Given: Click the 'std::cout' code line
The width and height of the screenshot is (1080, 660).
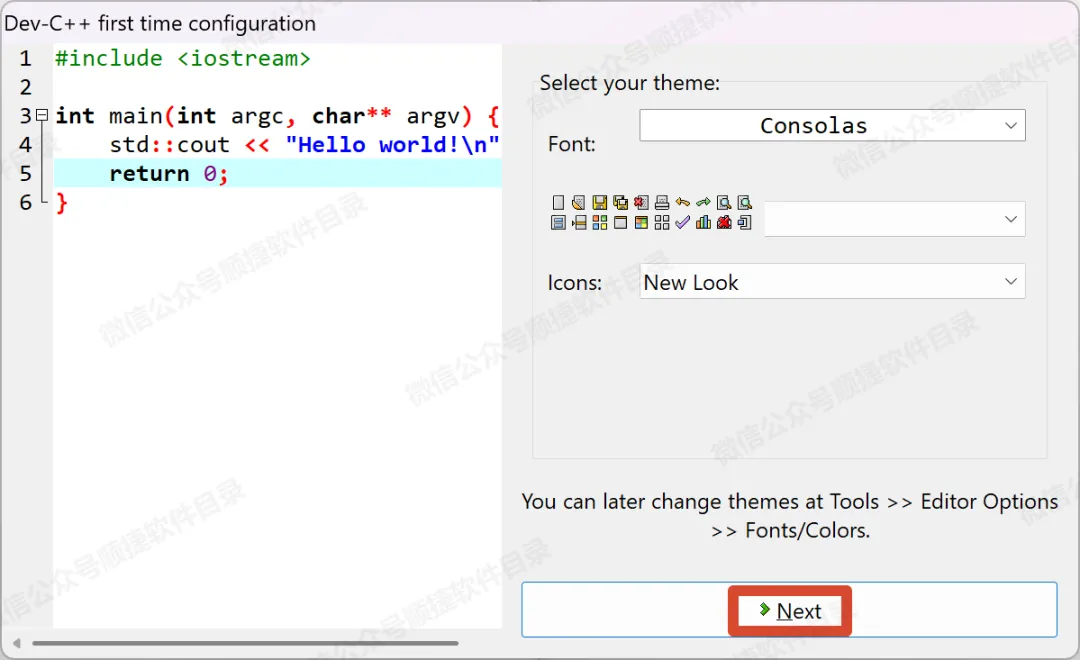Looking at the screenshot, I should 304,145.
